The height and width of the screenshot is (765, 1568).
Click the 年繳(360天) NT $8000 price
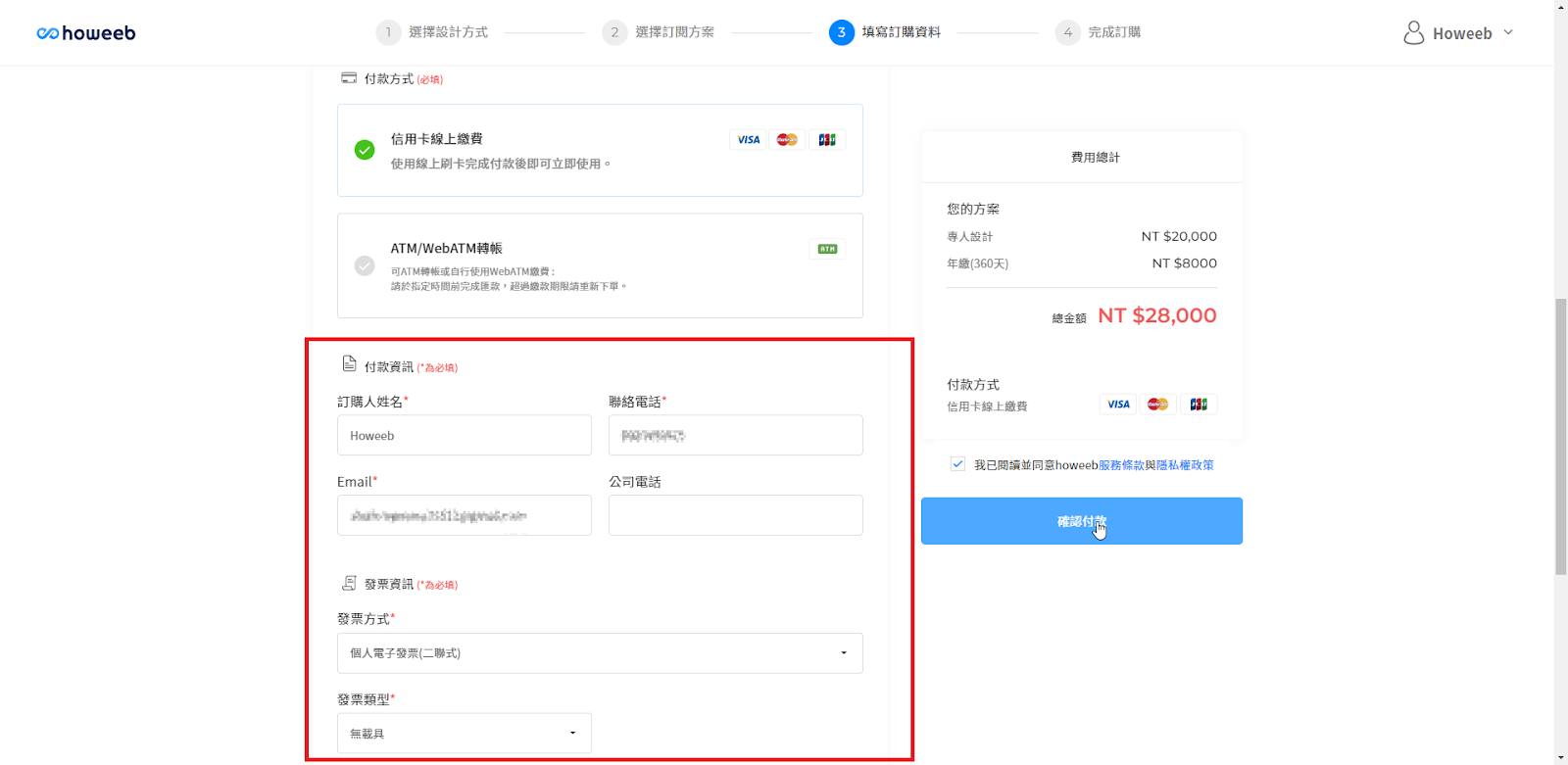coord(1185,263)
